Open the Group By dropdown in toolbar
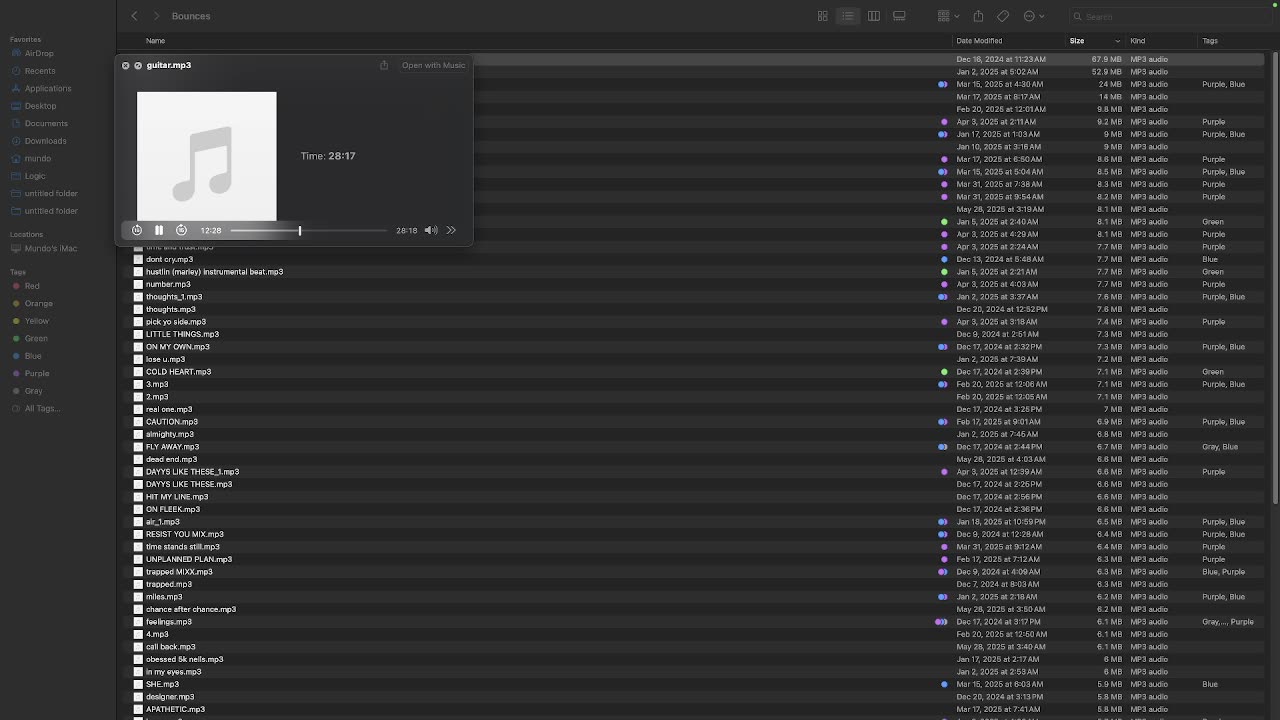The height and width of the screenshot is (720, 1280). click(x=948, y=16)
